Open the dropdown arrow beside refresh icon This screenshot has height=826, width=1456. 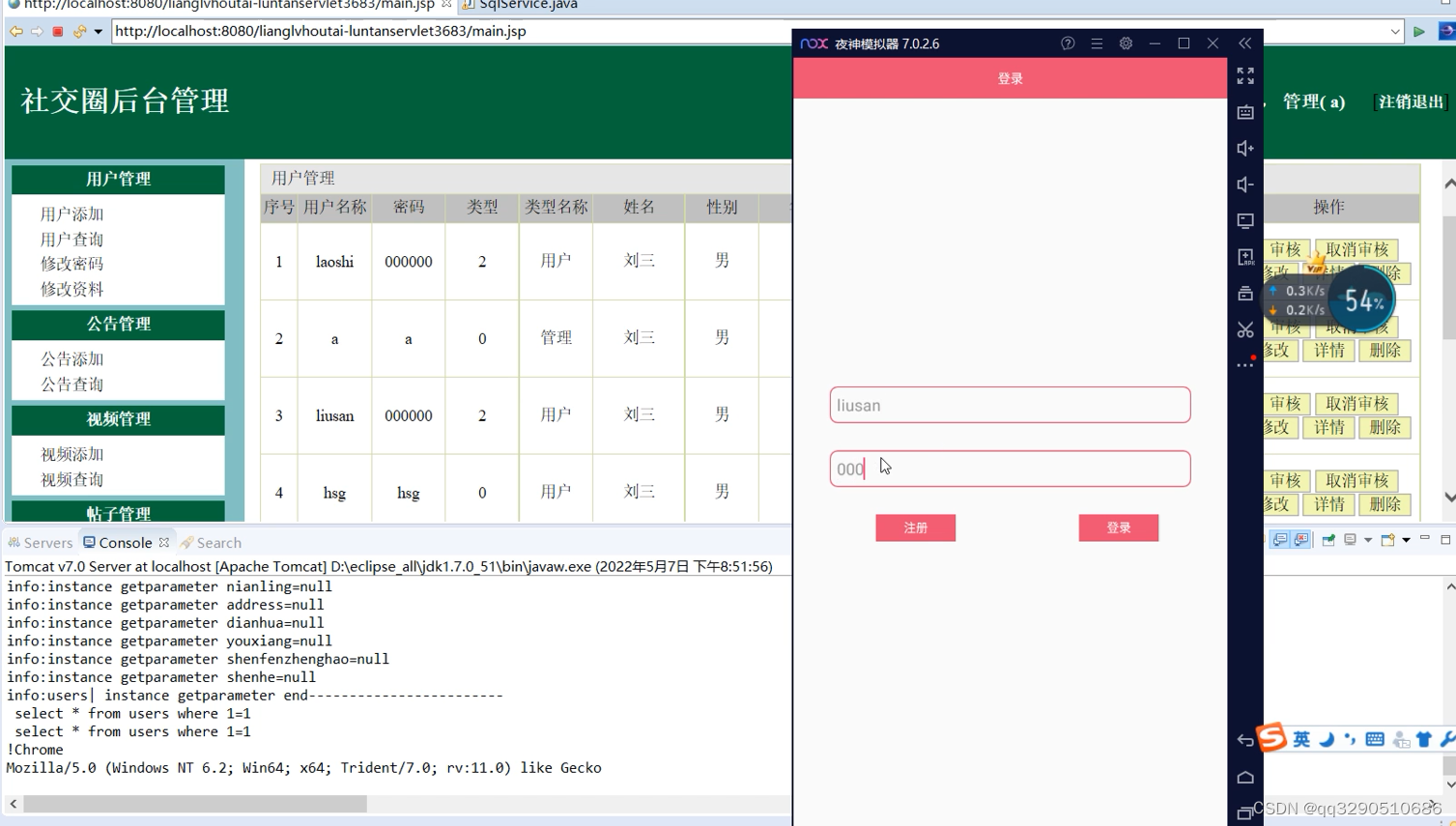coord(98,31)
